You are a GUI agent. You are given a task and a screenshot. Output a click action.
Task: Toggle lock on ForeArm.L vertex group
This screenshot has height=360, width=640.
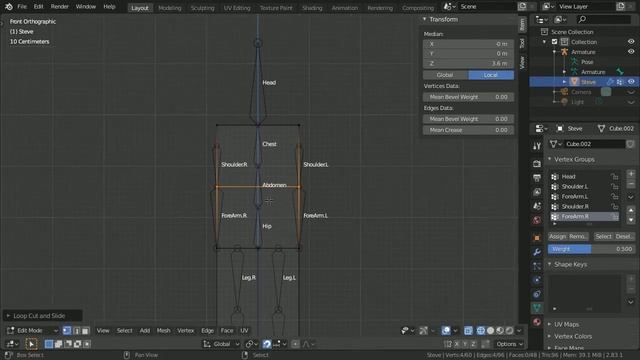point(614,196)
